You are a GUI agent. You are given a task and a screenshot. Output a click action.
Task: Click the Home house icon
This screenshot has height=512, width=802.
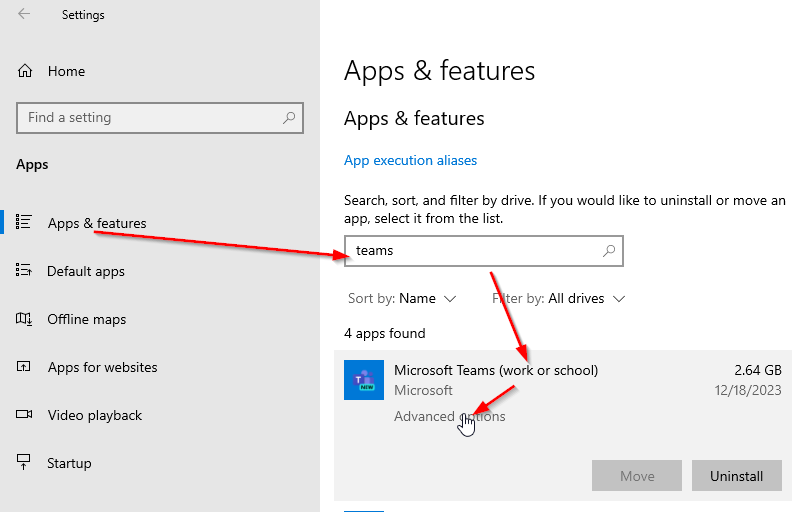click(25, 71)
